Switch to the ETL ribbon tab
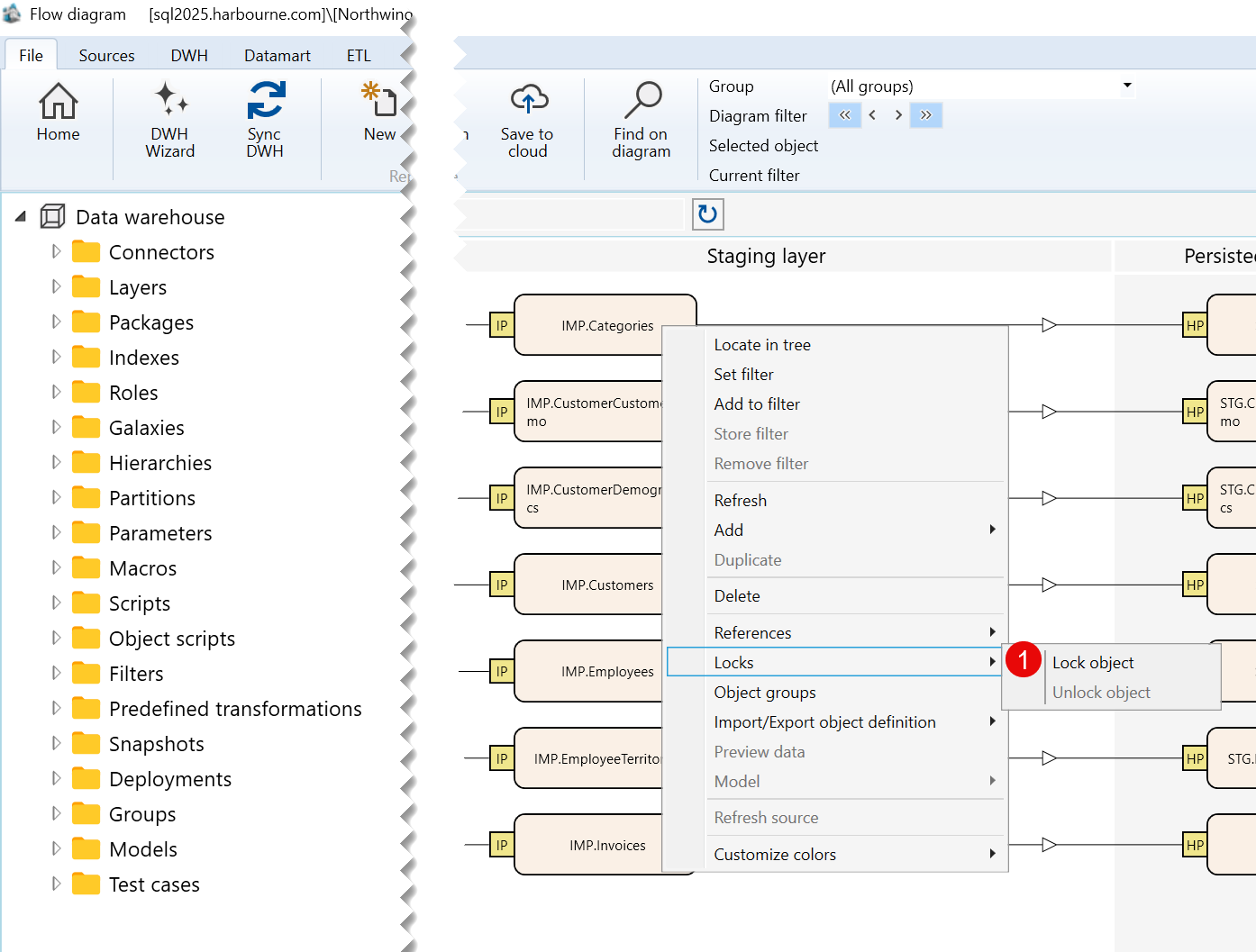 coord(359,55)
